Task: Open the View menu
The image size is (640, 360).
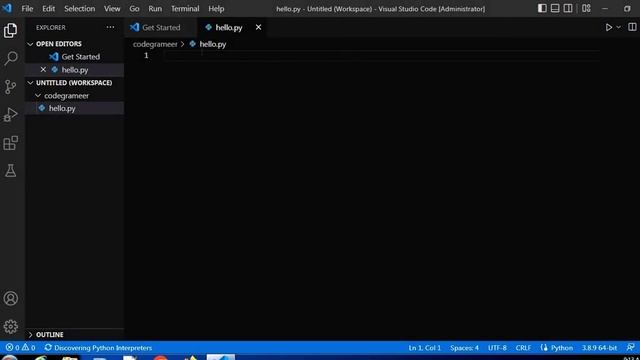Action: click(112, 9)
